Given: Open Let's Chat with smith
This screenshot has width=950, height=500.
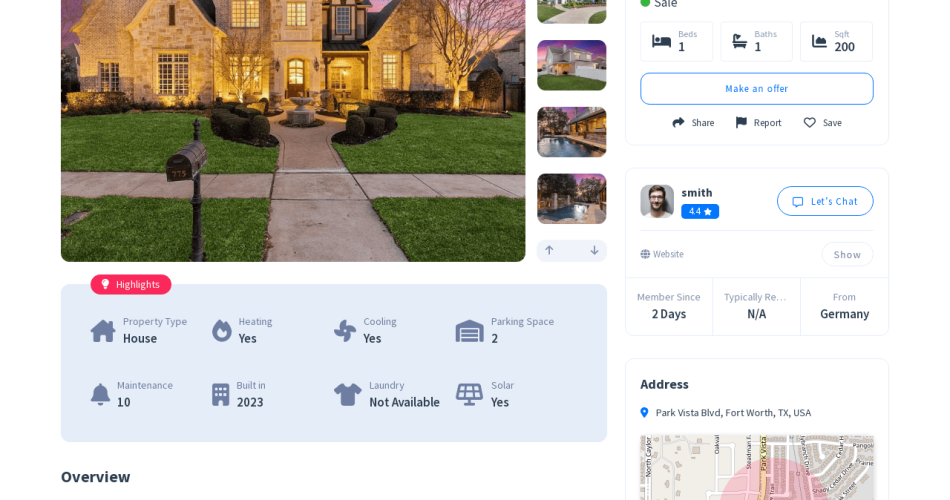Looking at the screenshot, I should pyautogui.click(x=825, y=201).
